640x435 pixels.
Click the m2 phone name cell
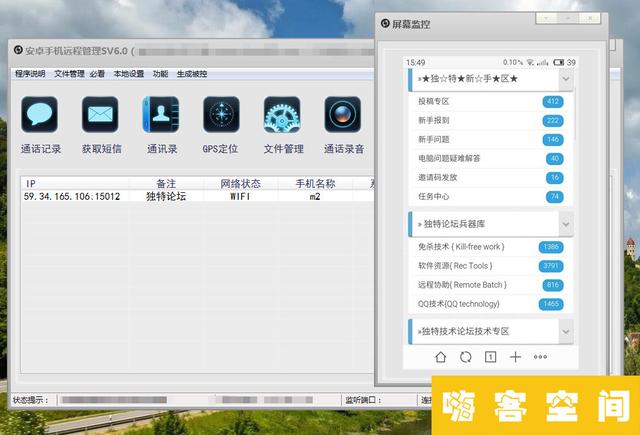(x=315, y=196)
